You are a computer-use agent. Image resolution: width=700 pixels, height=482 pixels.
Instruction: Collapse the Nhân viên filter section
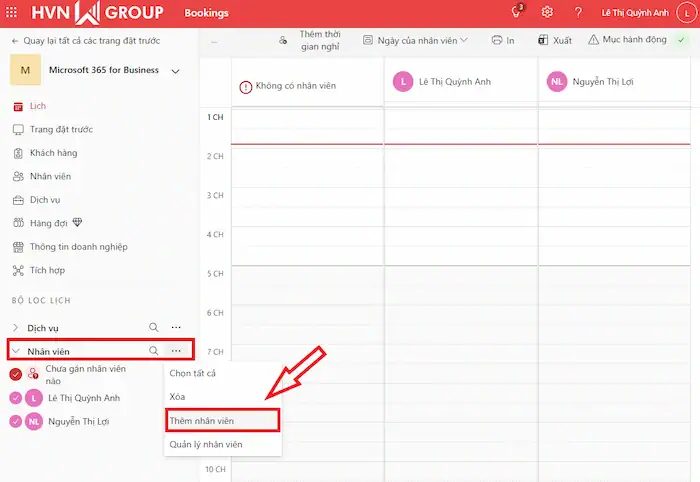coord(15,352)
